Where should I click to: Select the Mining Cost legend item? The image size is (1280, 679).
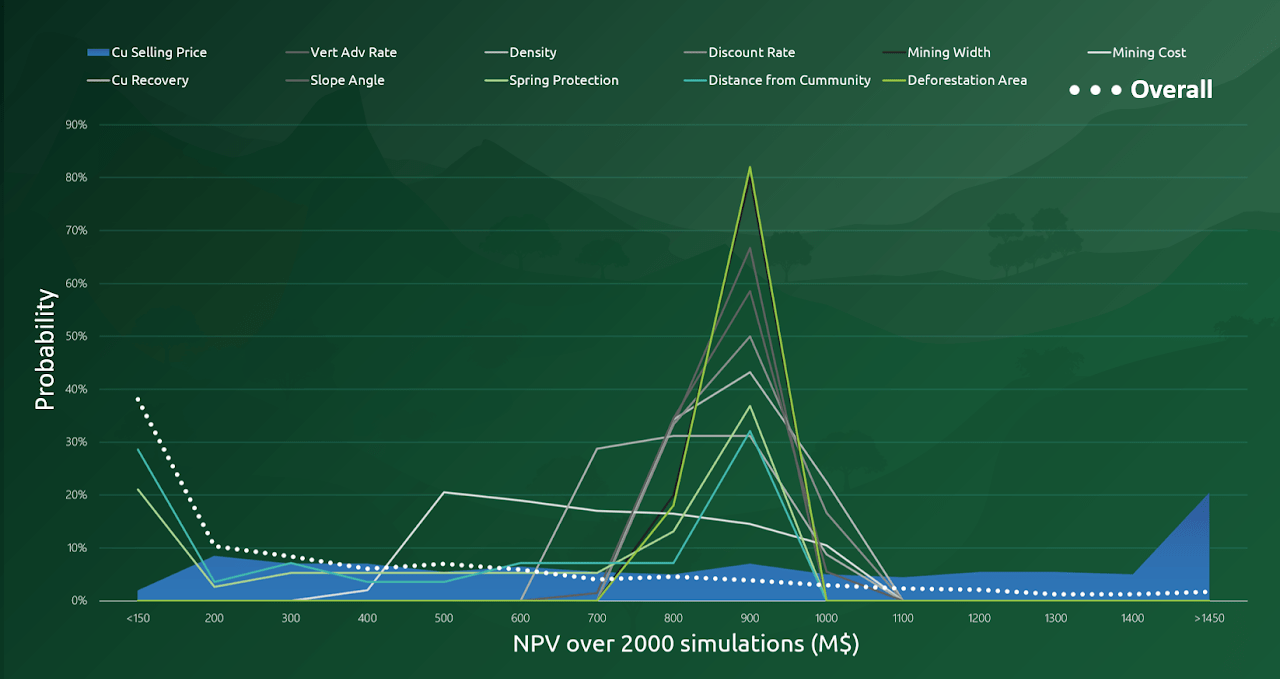tap(1148, 52)
